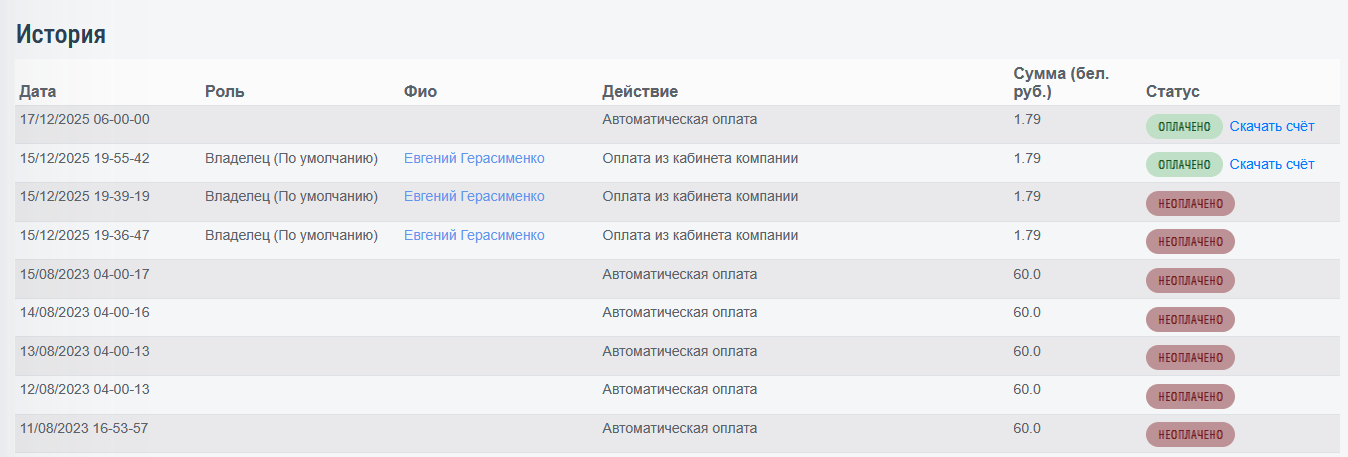Click the Роль column header
The width and height of the screenshot is (1348, 457).
[225, 92]
